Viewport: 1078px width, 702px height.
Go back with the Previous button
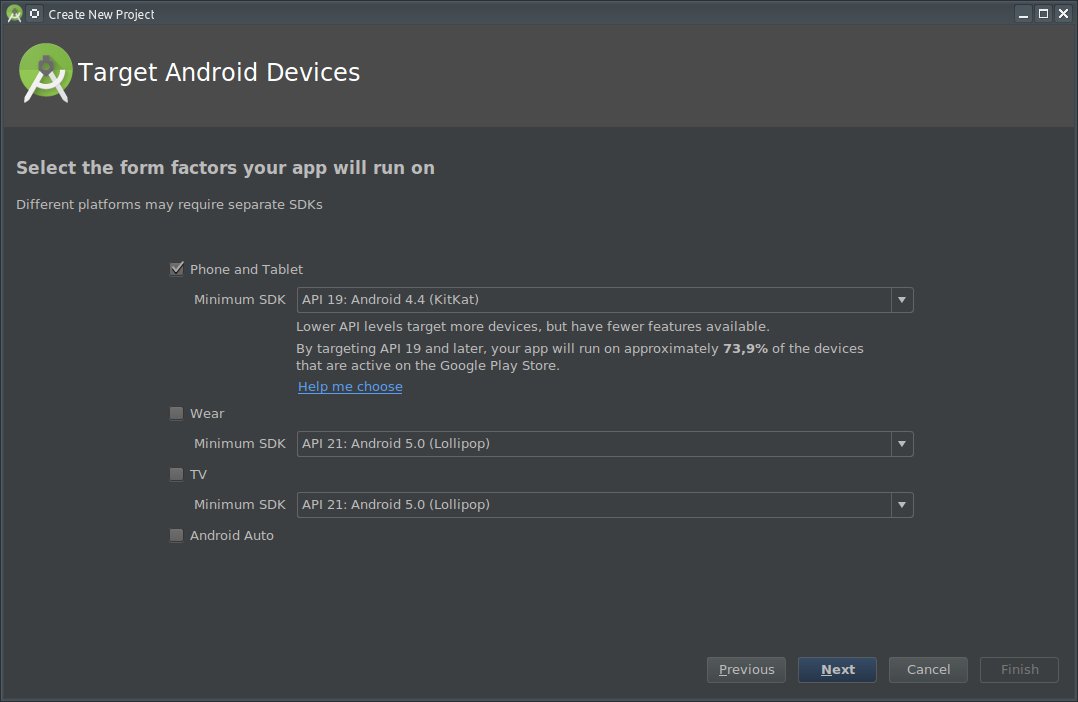pos(746,670)
